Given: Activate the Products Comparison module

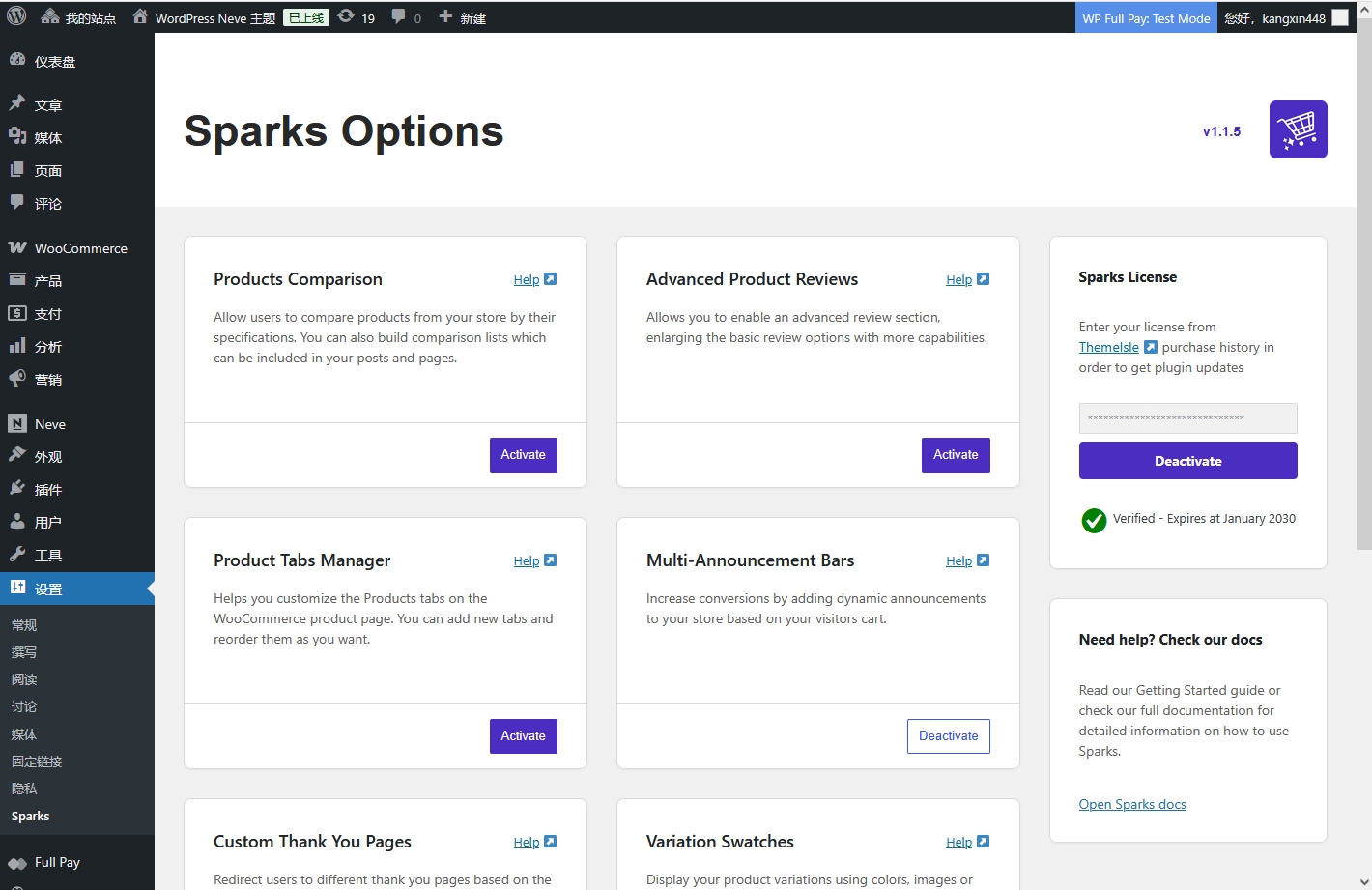Looking at the screenshot, I should [x=523, y=455].
